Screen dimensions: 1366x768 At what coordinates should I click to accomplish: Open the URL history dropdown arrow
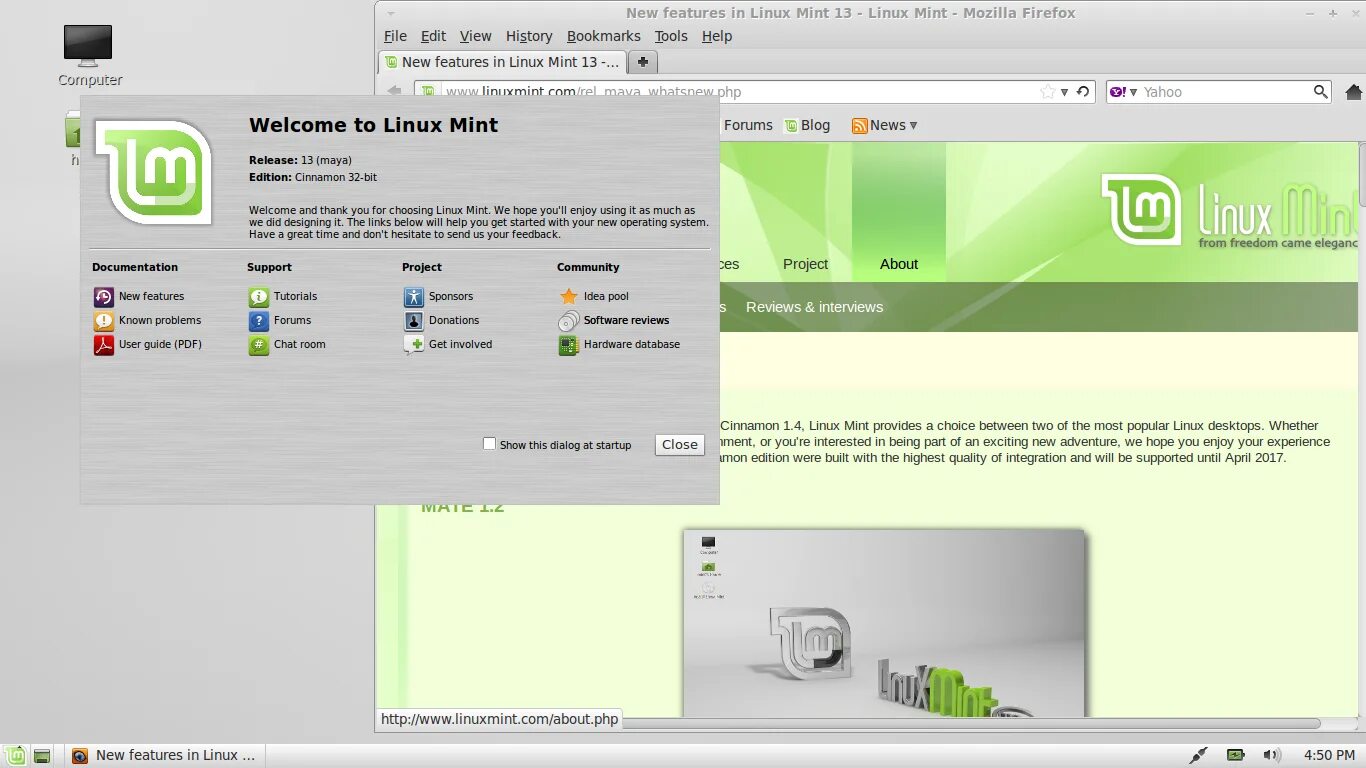pos(1065,92)
